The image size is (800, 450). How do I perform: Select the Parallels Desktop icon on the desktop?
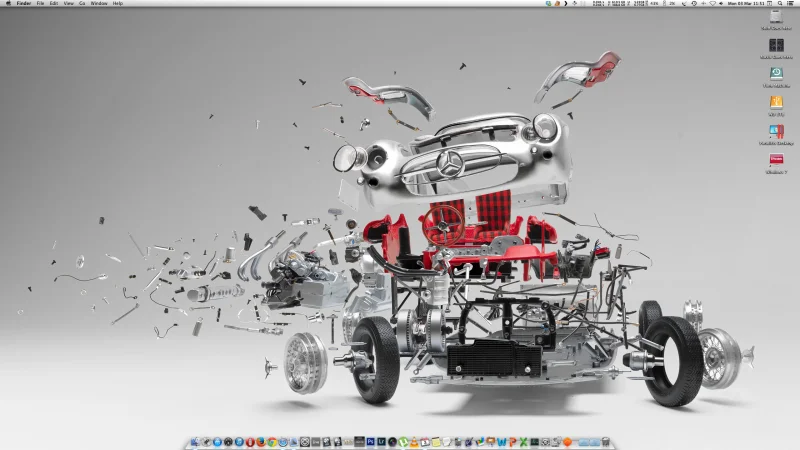[x=776, y=131]
